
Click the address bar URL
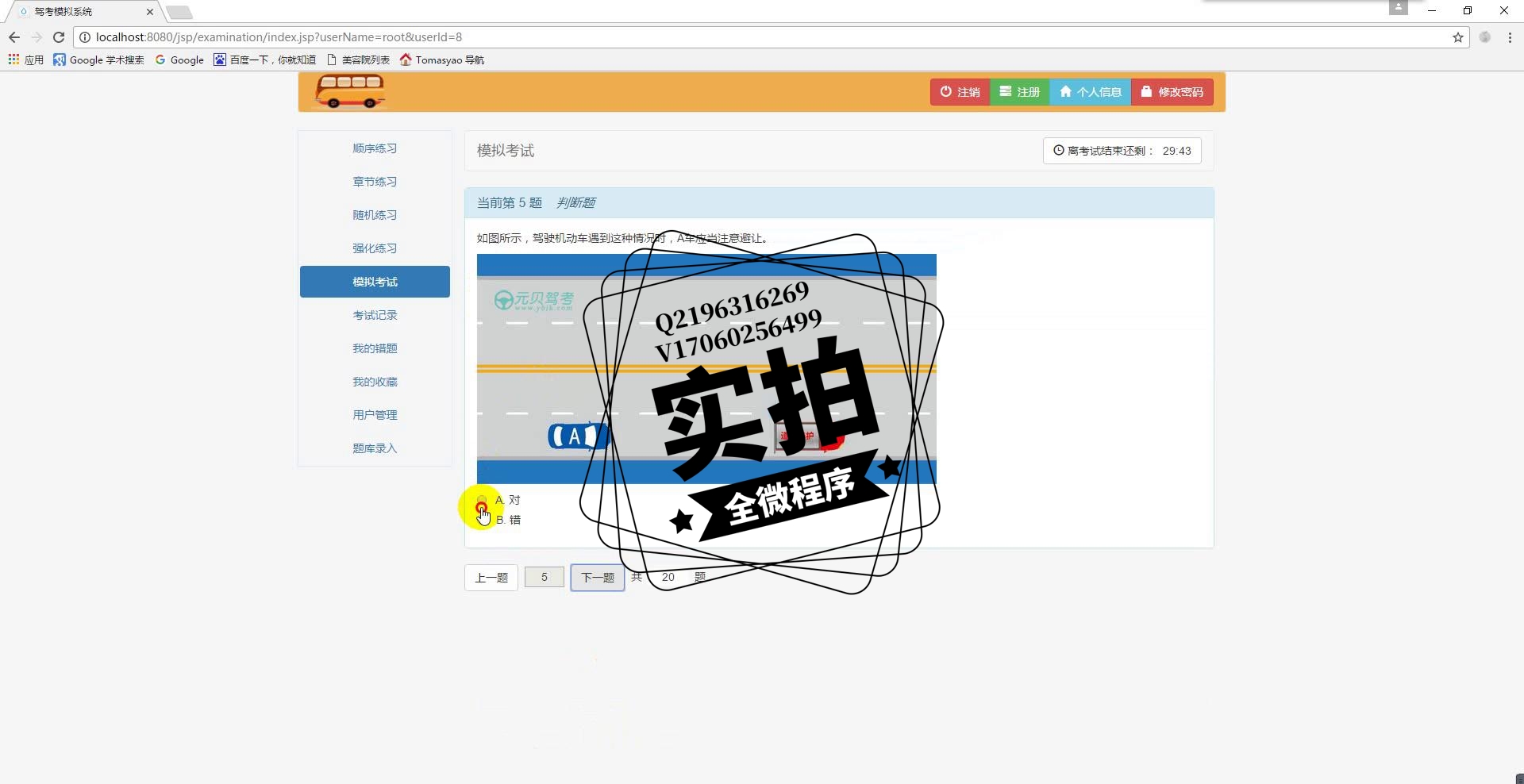(x=279, y=37)
